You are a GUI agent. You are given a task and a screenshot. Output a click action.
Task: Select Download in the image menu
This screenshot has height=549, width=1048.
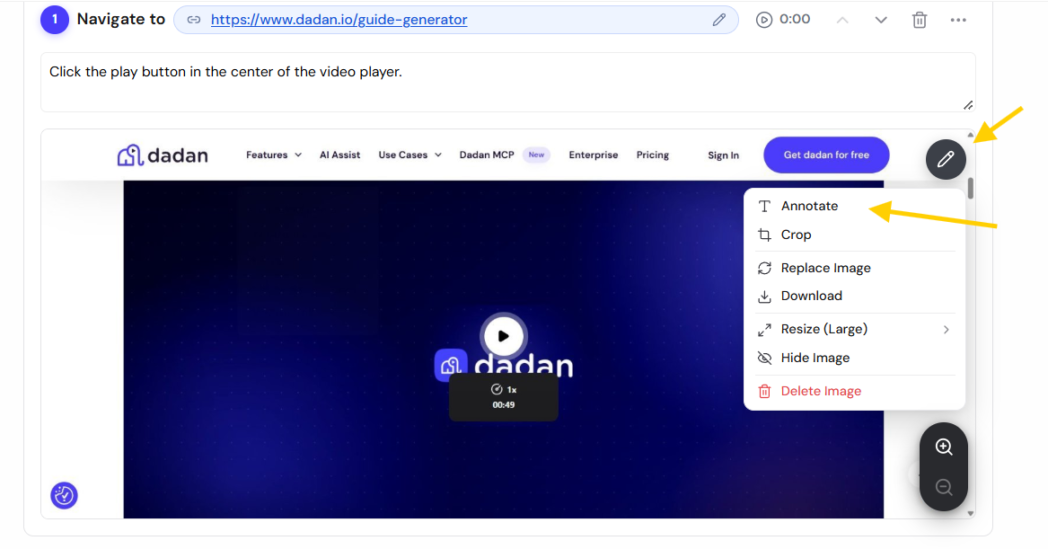pyautogui.click(x=854, y=296)
